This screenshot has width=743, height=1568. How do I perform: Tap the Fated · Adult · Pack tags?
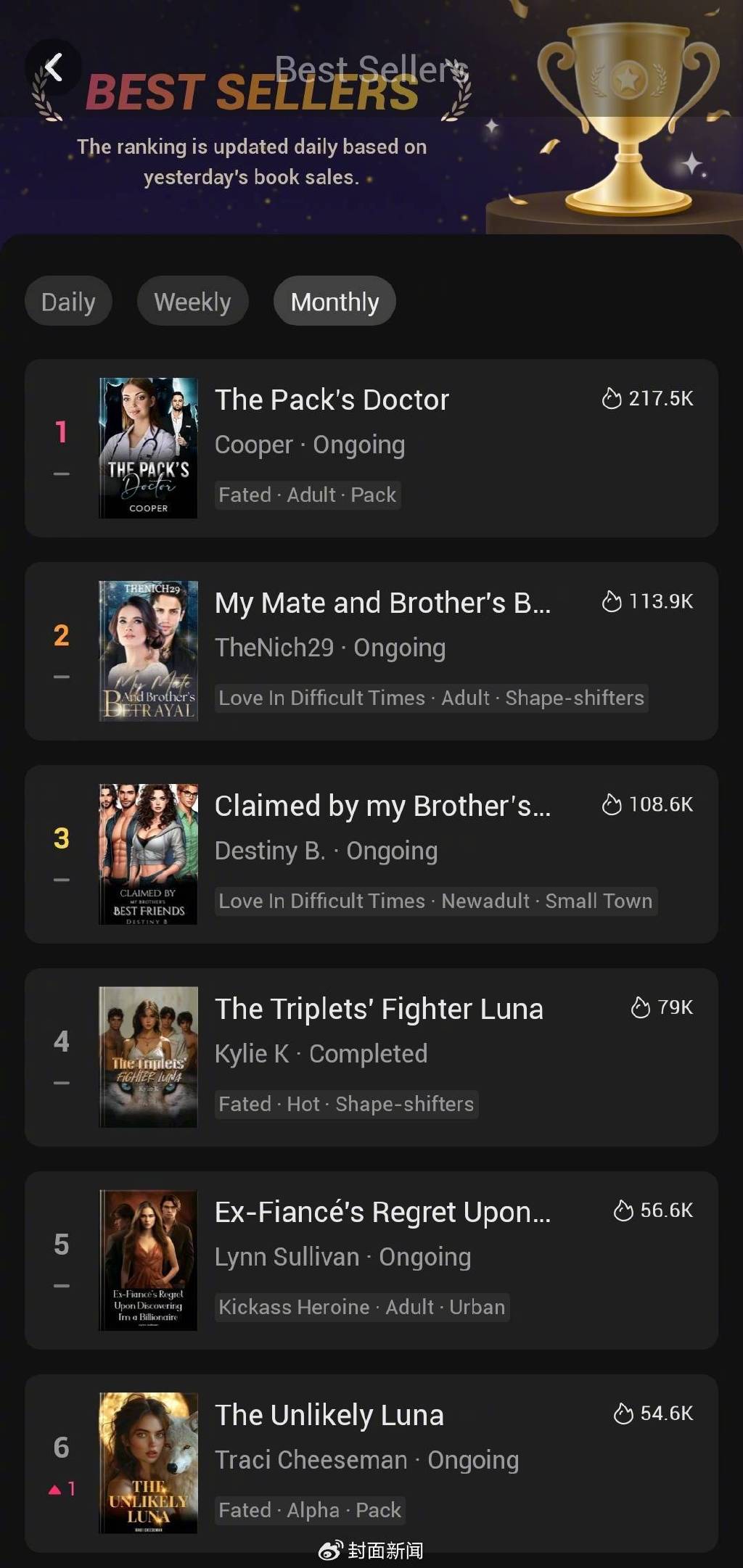[308, 495]
